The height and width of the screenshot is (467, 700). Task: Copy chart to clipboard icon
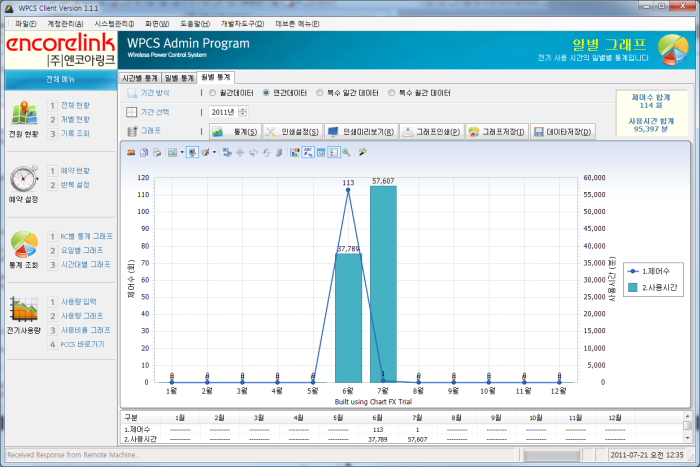point(144,153)
